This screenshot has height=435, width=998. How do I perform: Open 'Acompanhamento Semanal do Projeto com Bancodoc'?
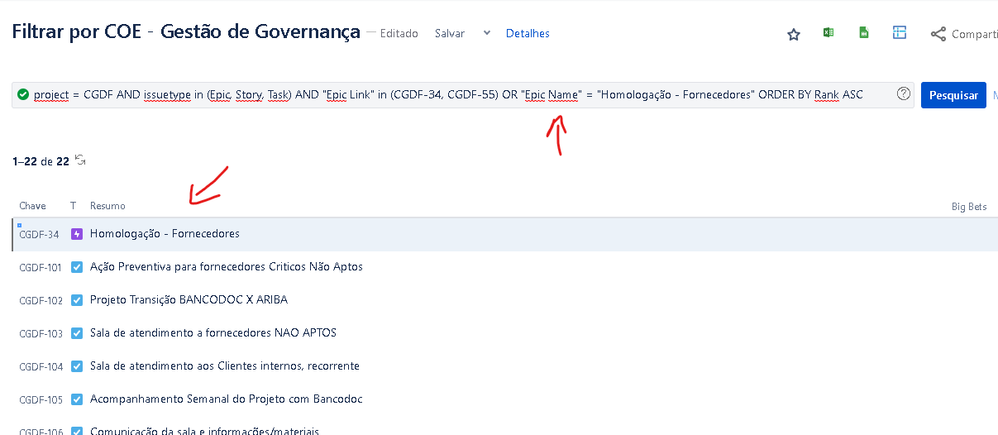point(227,399)
